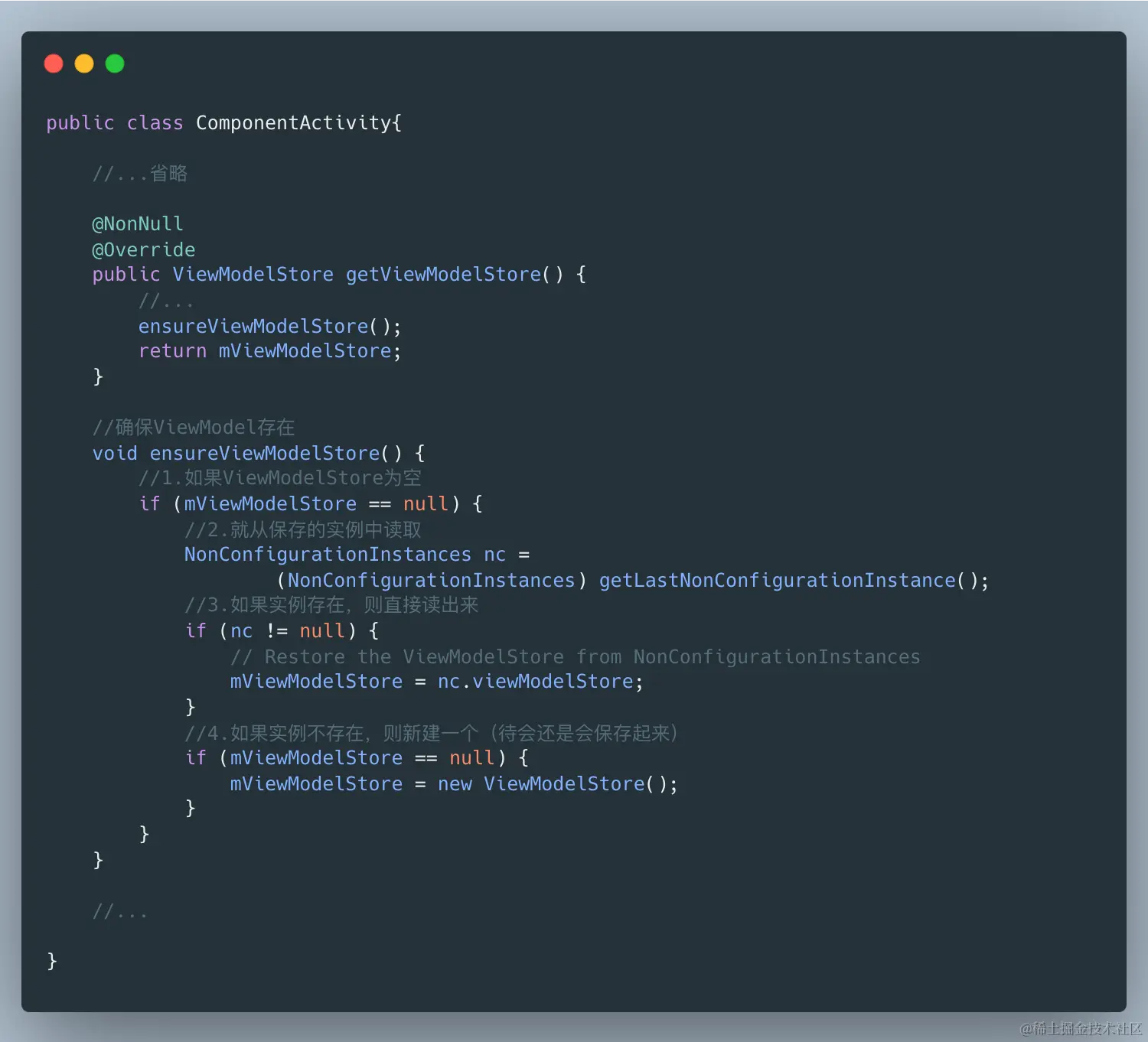The width and height of the screenshot is (1148, 1042).
Task: Click the comment '//1.如果ViewModelStore为空'
Action: (280, 478)
